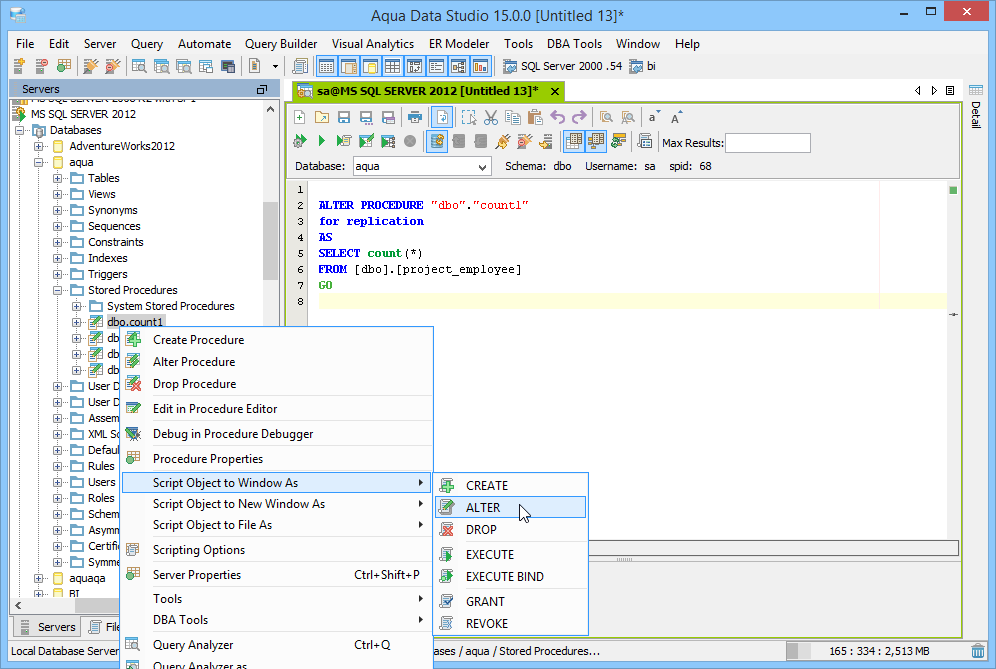Choose Drop Procedure from context menu
The width and height of the screenshot is (996, 669).
[x=277, y=384]
